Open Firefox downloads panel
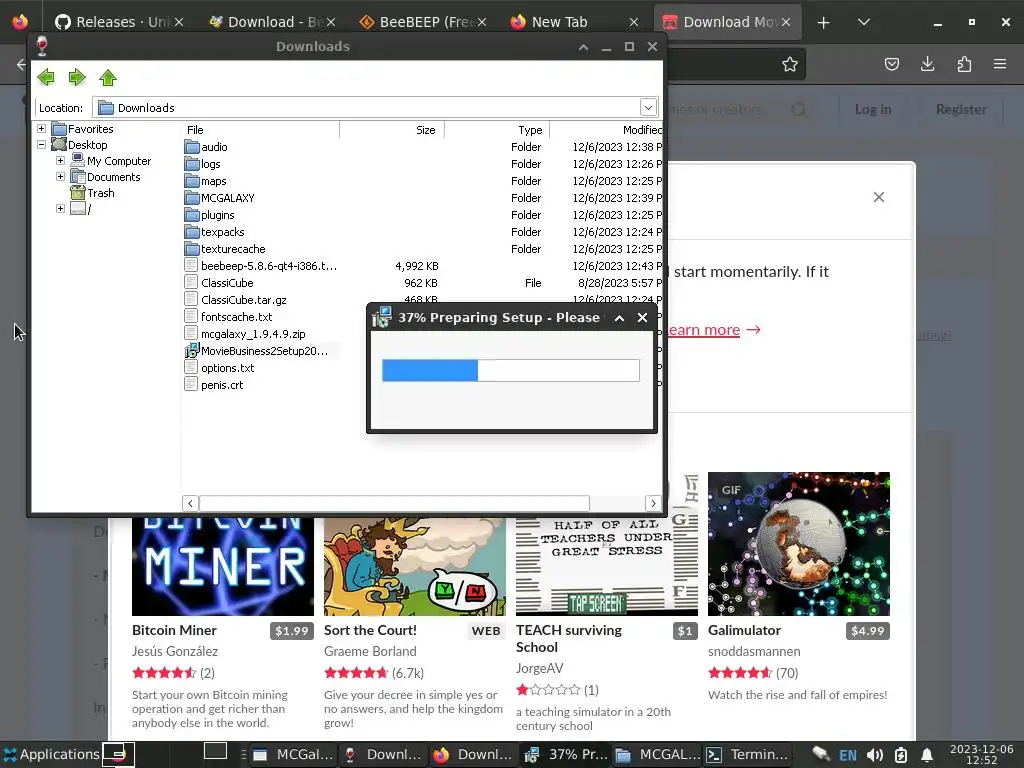This screenshot has height=768, width=1024. coord(927,64)
